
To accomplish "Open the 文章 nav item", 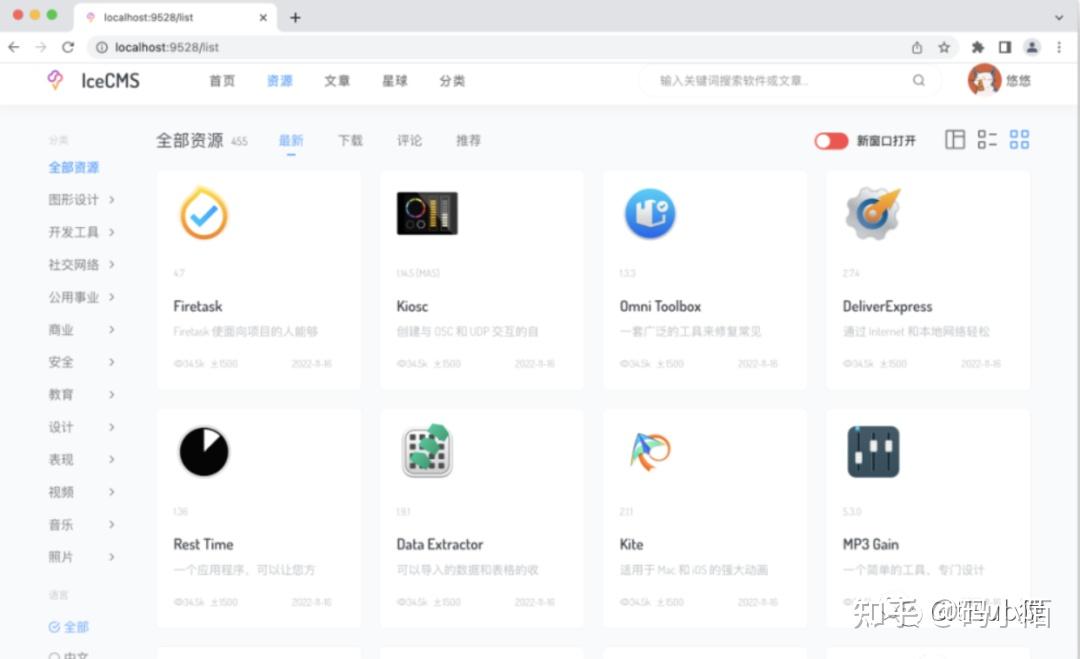I will (337, 81).
